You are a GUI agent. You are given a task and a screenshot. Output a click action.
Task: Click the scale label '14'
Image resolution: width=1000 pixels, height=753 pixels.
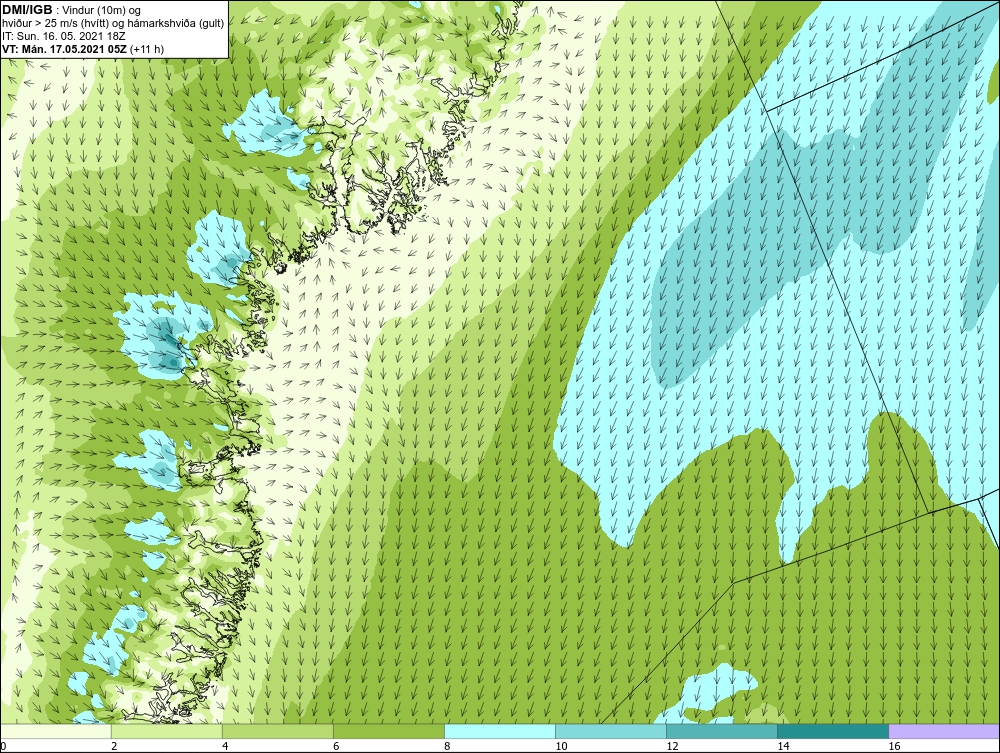coord(783,746)
